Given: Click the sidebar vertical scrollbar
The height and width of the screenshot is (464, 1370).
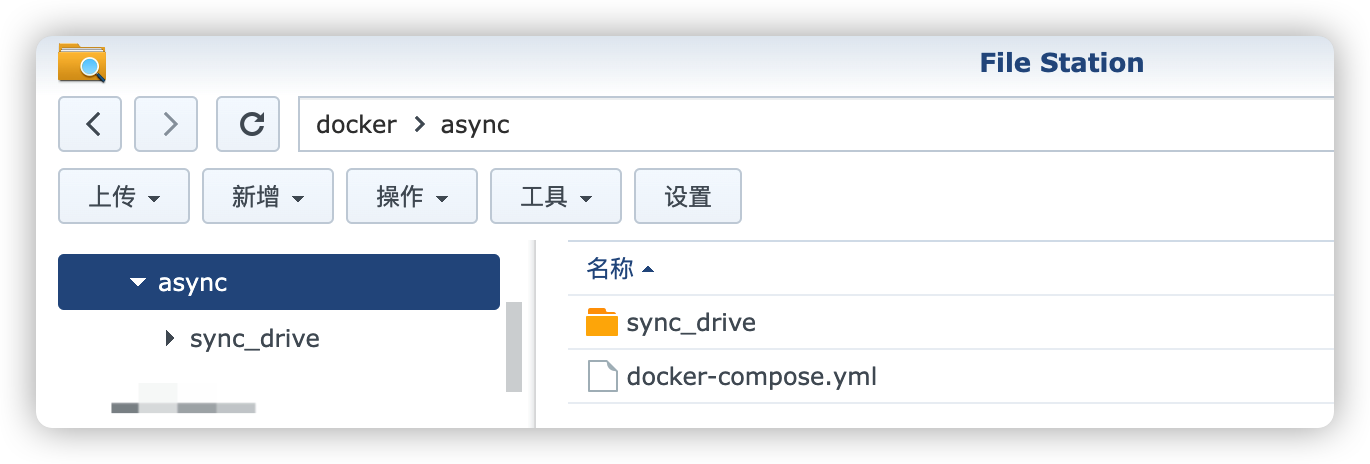Looking at the screenshot, I should [x=514, y=346].
